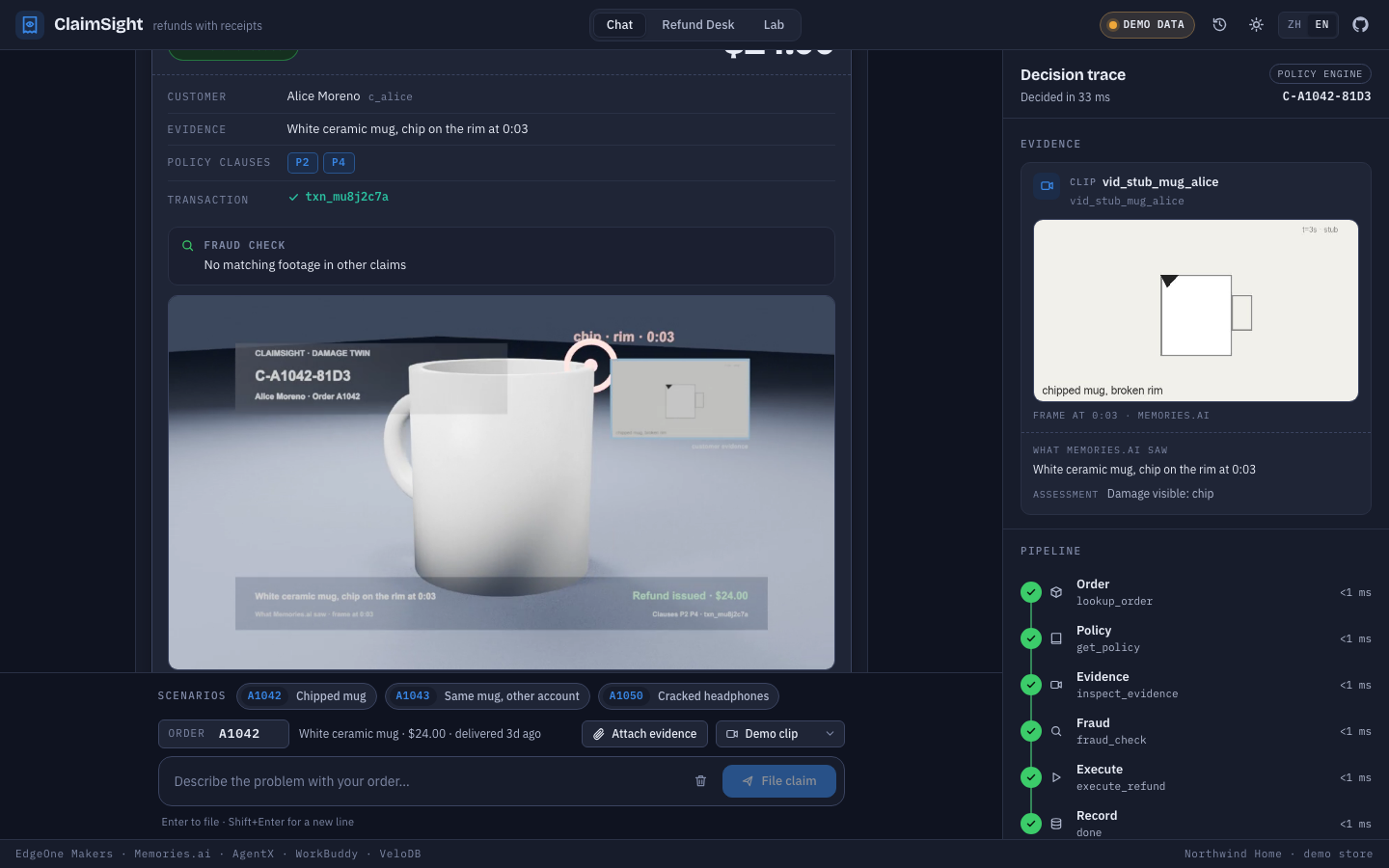
Task: Click the File claim button
Action: coord(779,781)
